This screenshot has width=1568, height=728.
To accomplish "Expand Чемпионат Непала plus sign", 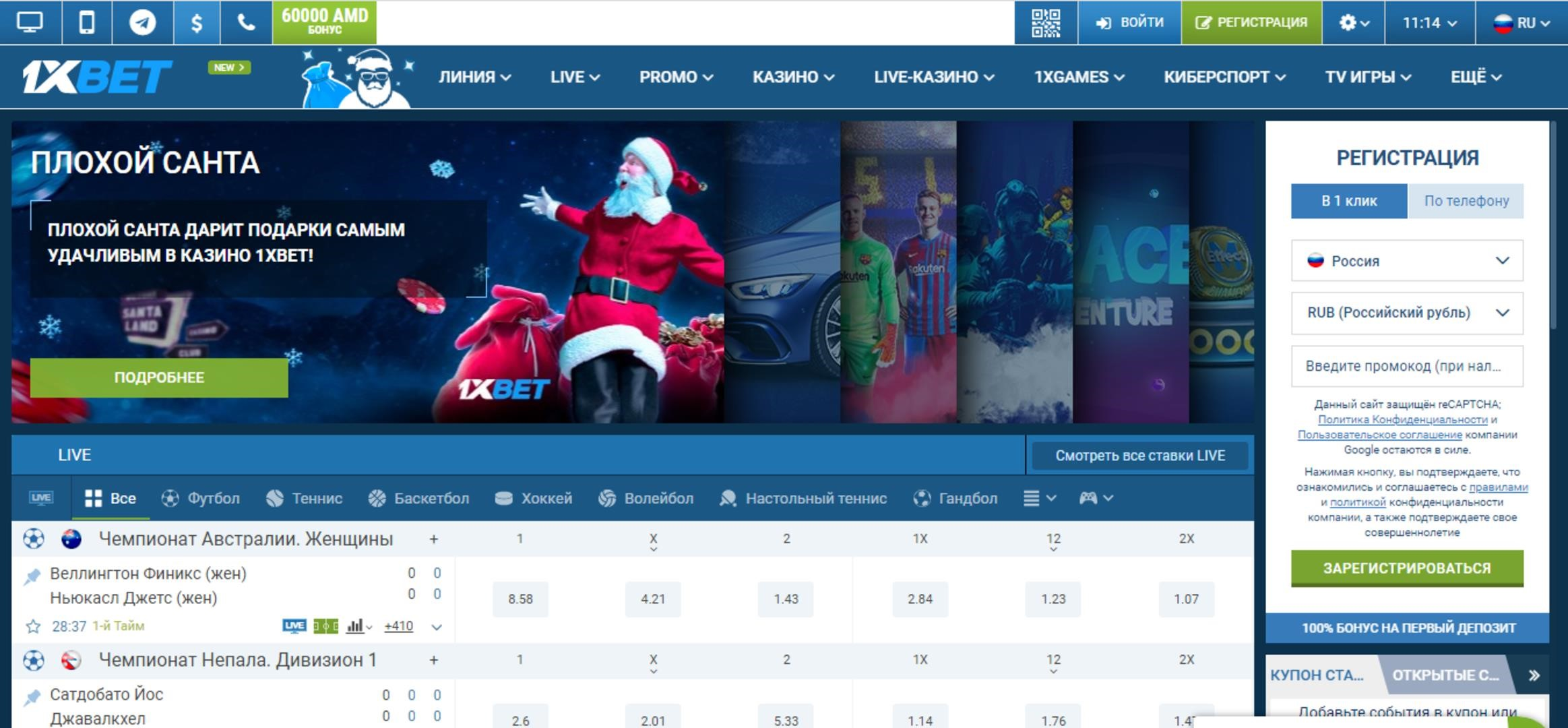I will [434, 660].
